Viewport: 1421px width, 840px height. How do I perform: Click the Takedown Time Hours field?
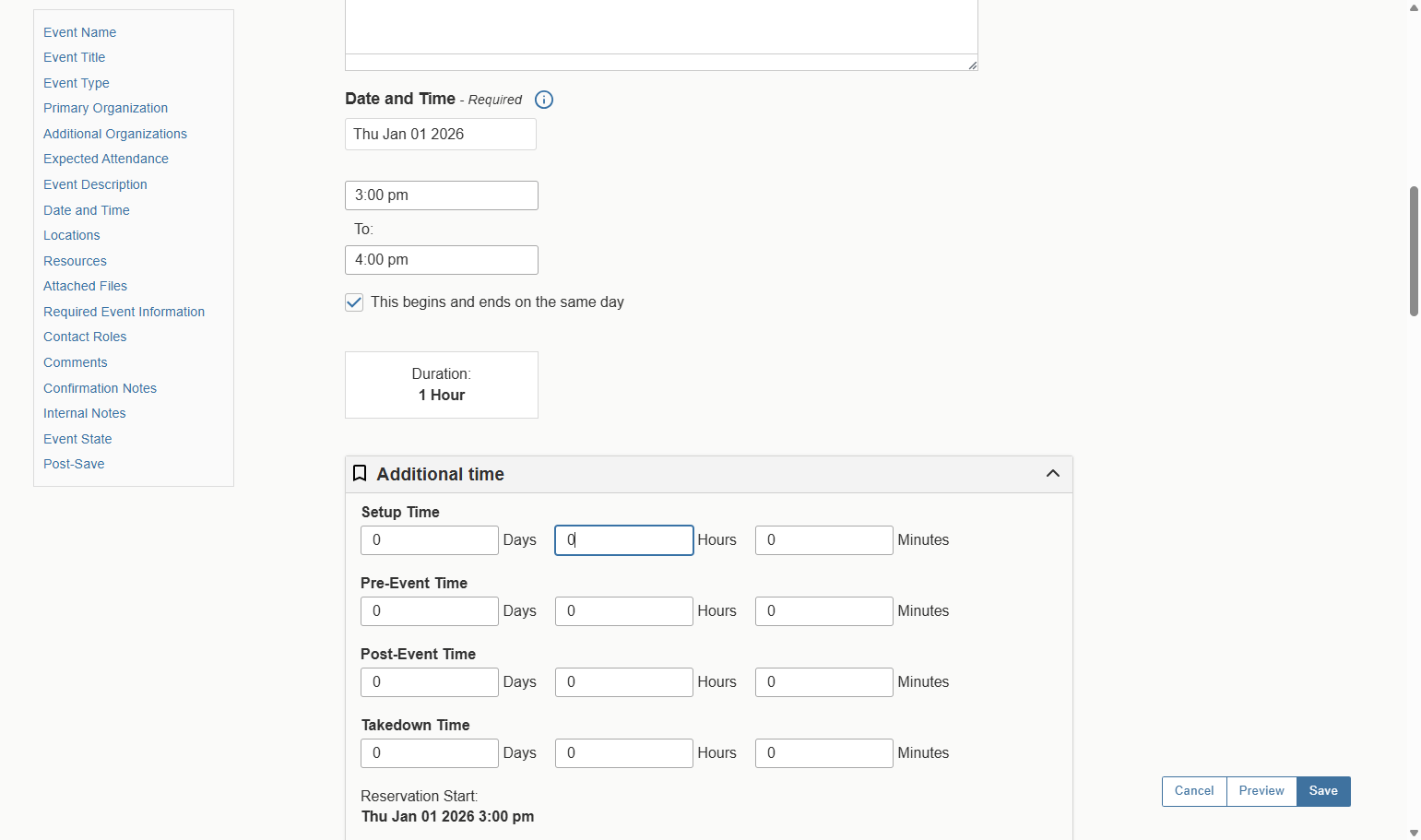pos(624,753)
